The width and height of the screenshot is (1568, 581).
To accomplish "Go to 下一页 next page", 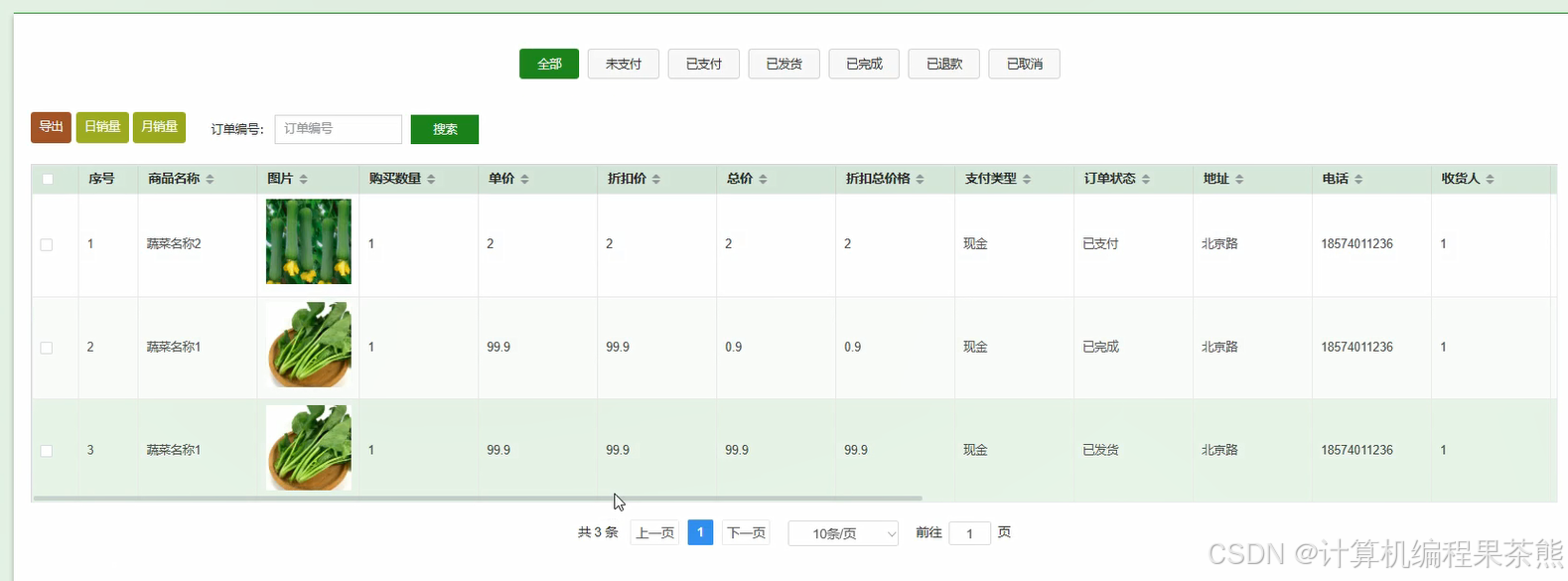I will pyautogui.click(x=746, y=533).
